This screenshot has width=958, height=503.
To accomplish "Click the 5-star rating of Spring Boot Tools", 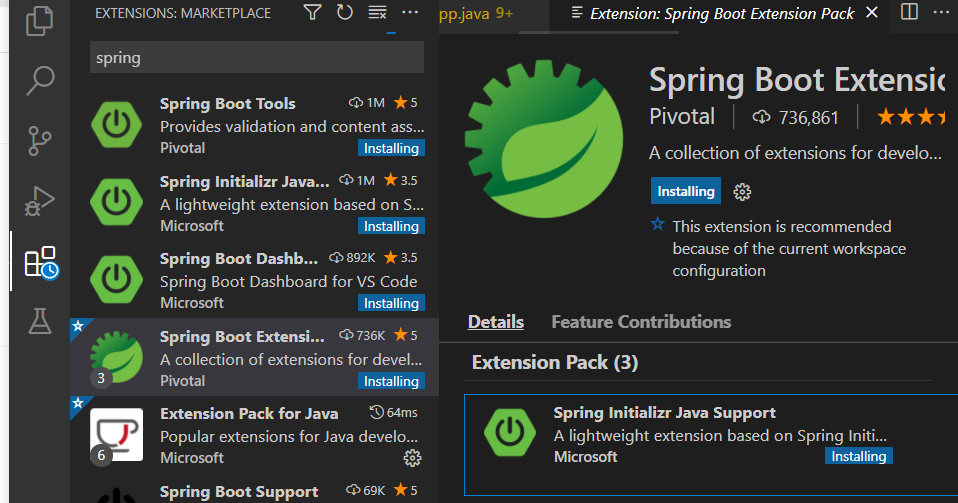I will 406,103.
